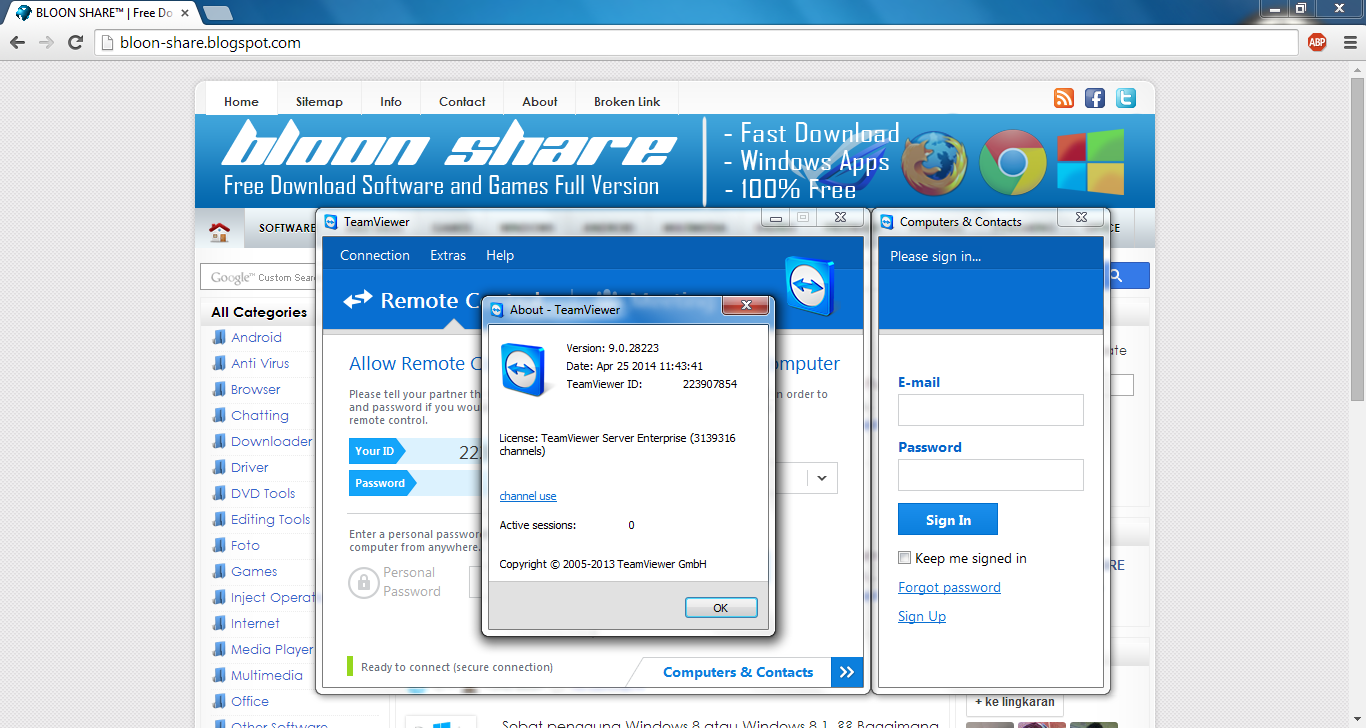Click the Firefox logo in banner
The width and height of the screenshot is (1366, 728).
[x=934, y=163]
